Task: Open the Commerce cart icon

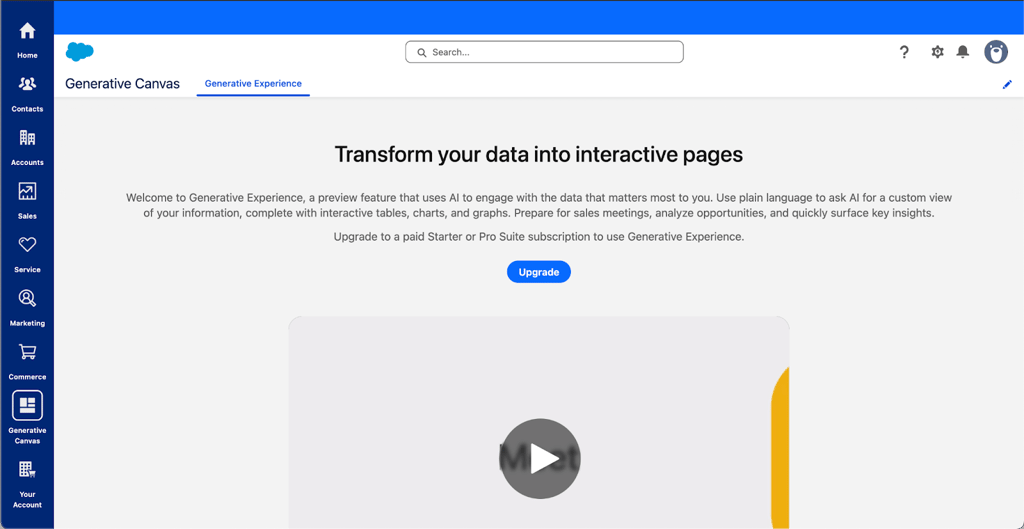Action: pyautogui.click(x=27, y=352)
